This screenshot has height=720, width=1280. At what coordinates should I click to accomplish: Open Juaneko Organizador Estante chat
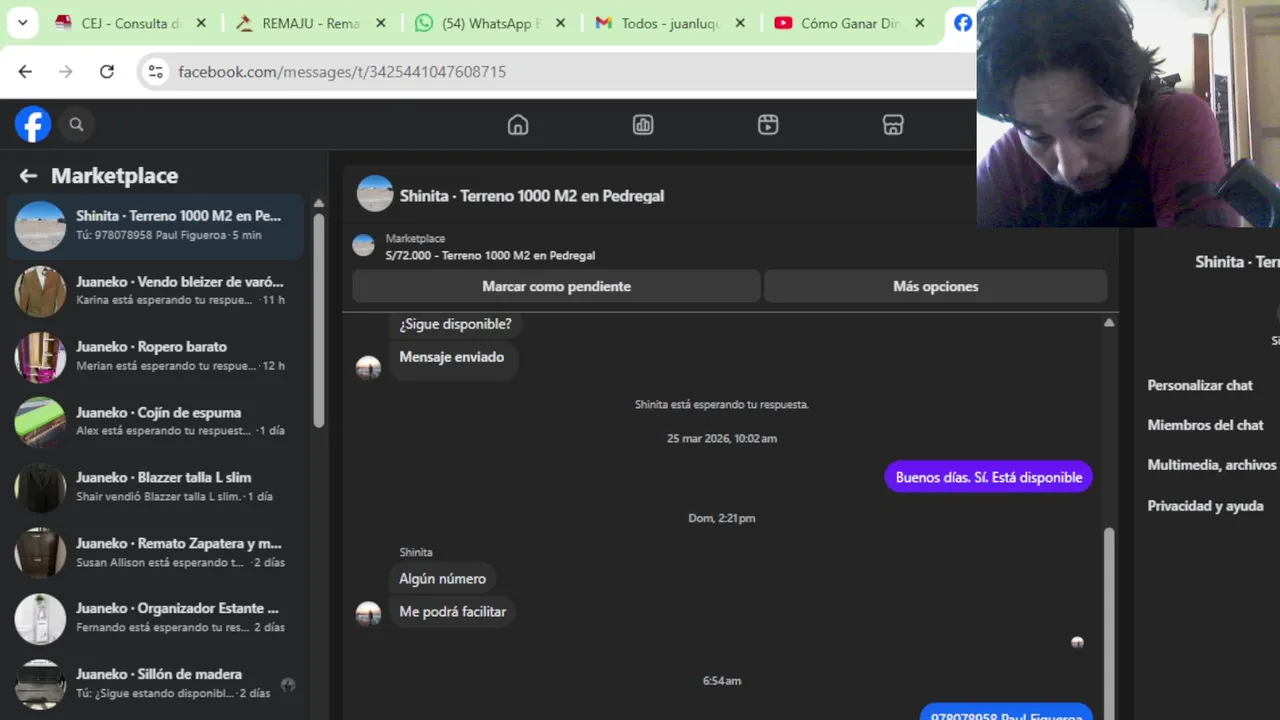pyautogui.click(x=155, y=618)
